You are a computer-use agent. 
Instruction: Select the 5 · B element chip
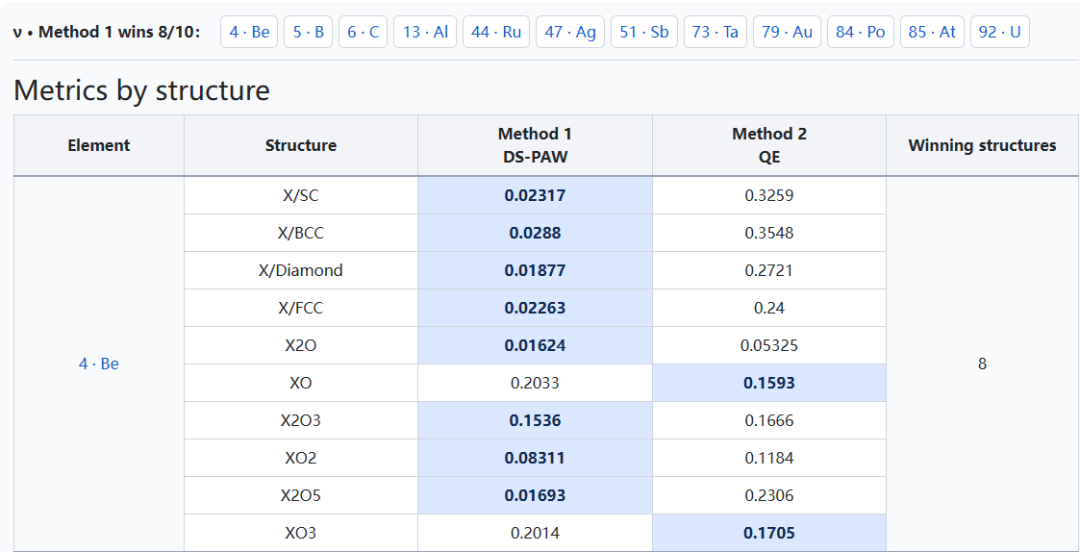click(309, 32)
